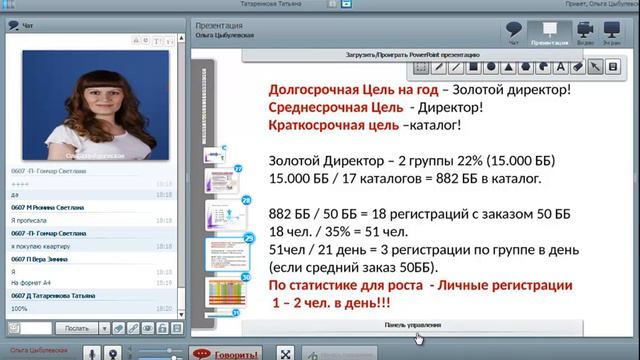Select the pencil drawing tool
Image resolution: width=640 pixels, height=360 pixels.
pyautogui.click(x=439, y=67)
